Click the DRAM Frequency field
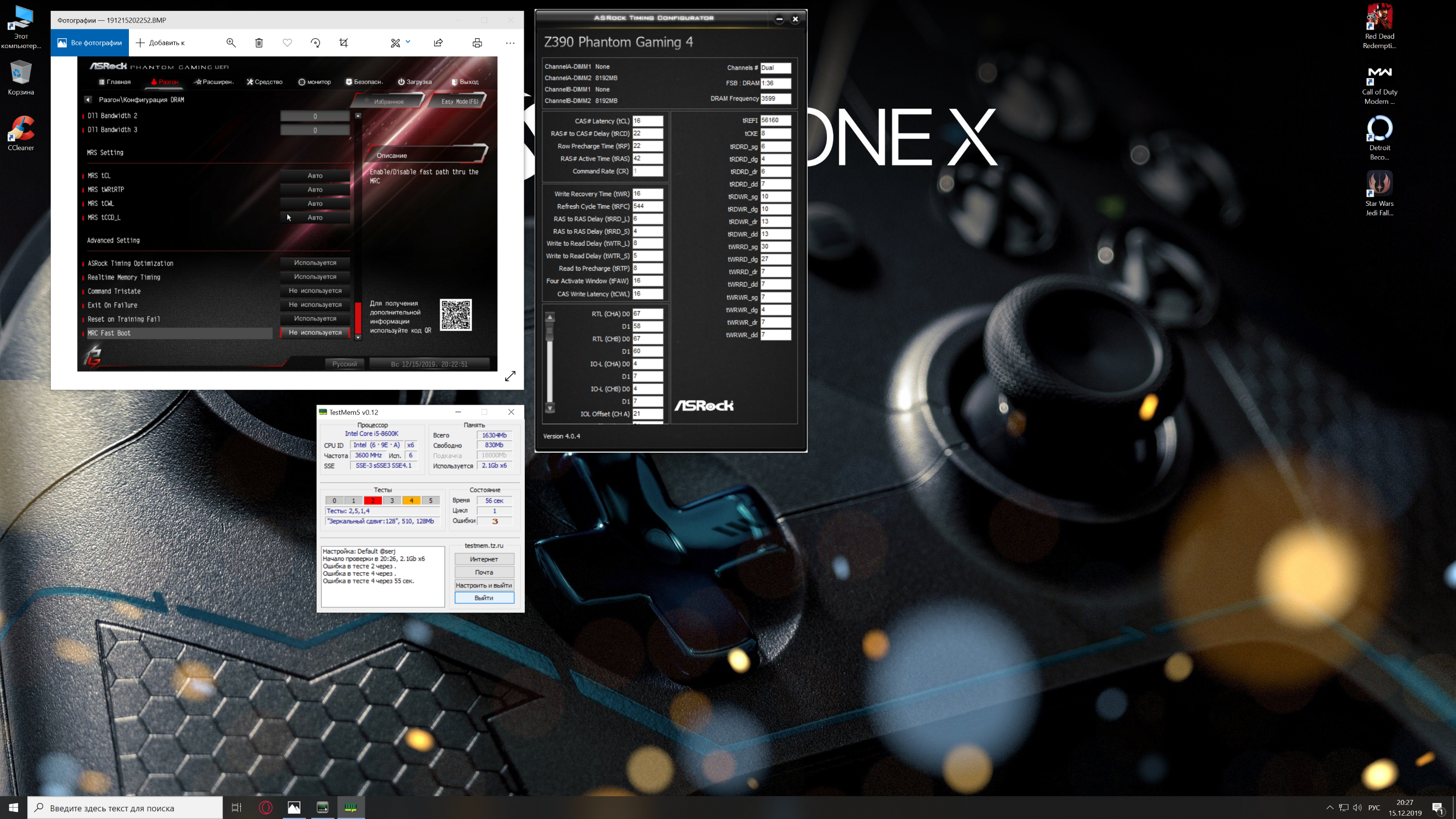 click(775, 98)
